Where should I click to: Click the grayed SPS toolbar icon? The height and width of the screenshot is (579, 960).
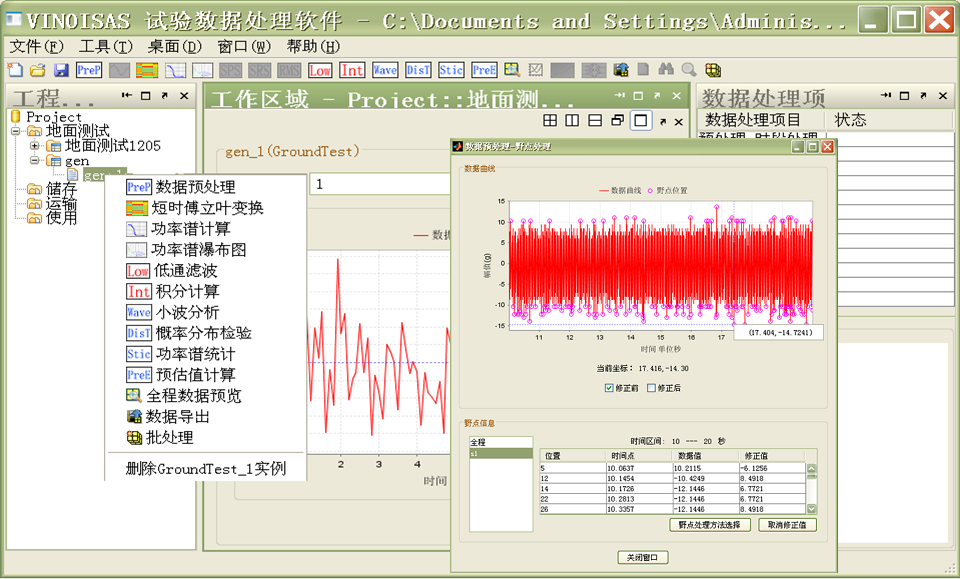pyautogui.click(x=230, y=70)
